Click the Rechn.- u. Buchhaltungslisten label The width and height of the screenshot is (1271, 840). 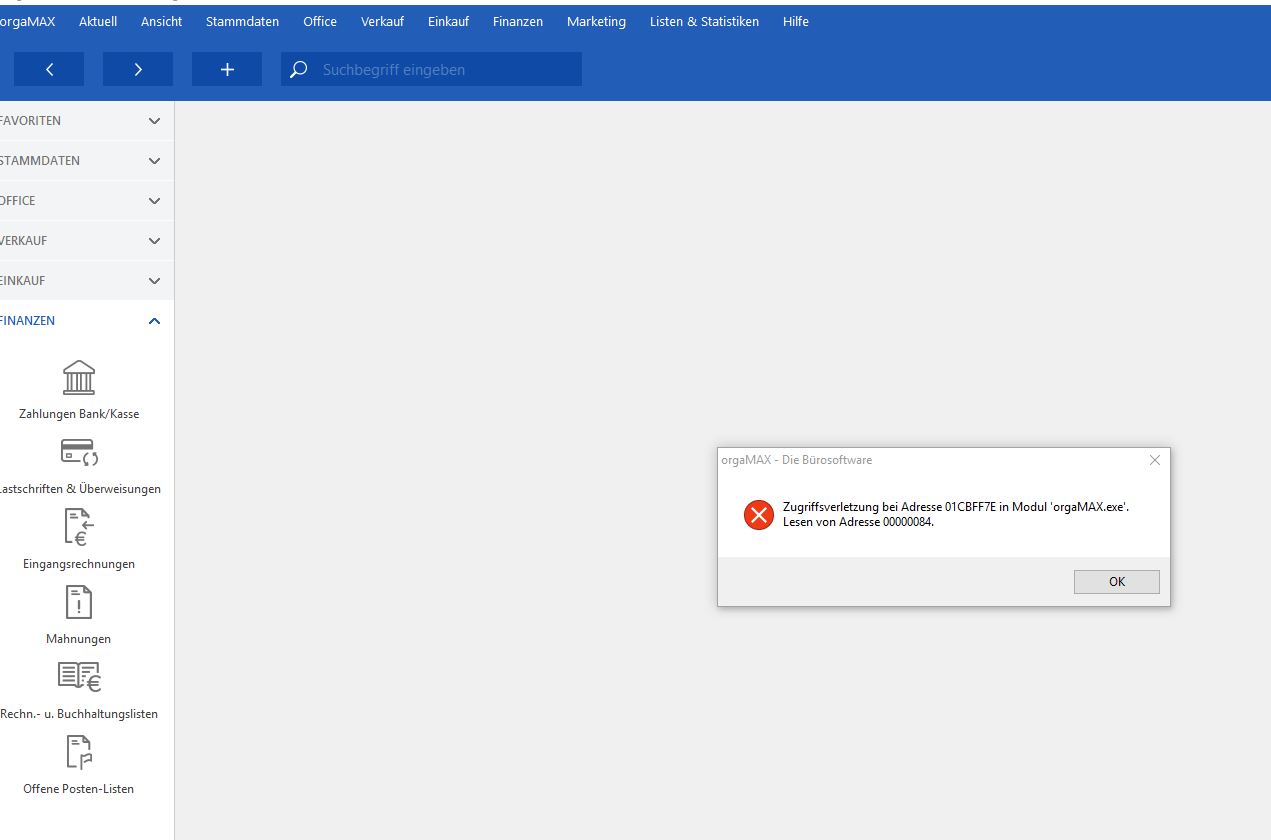[79, 714]
